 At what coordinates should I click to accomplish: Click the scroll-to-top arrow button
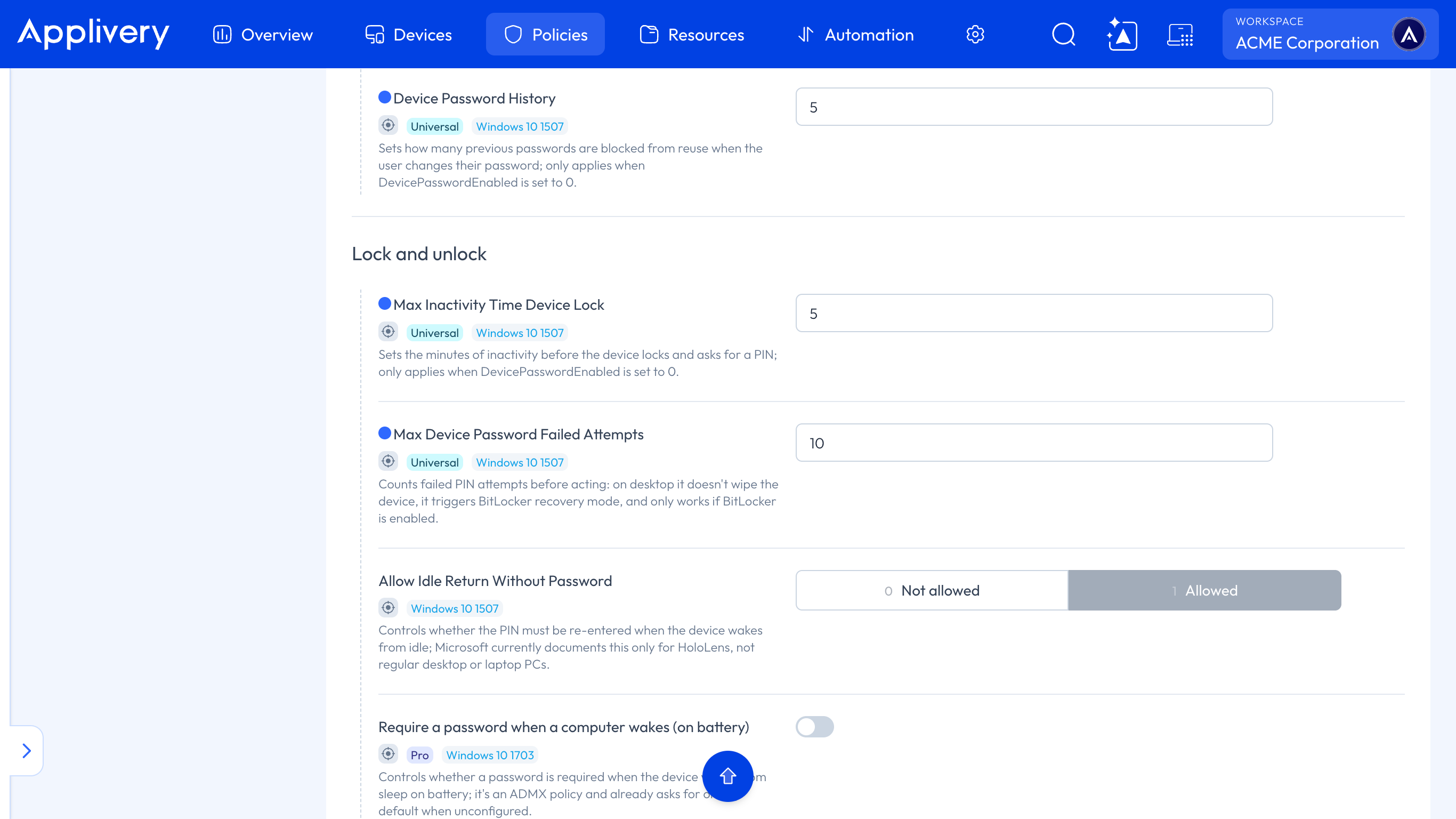pos(727,776)
